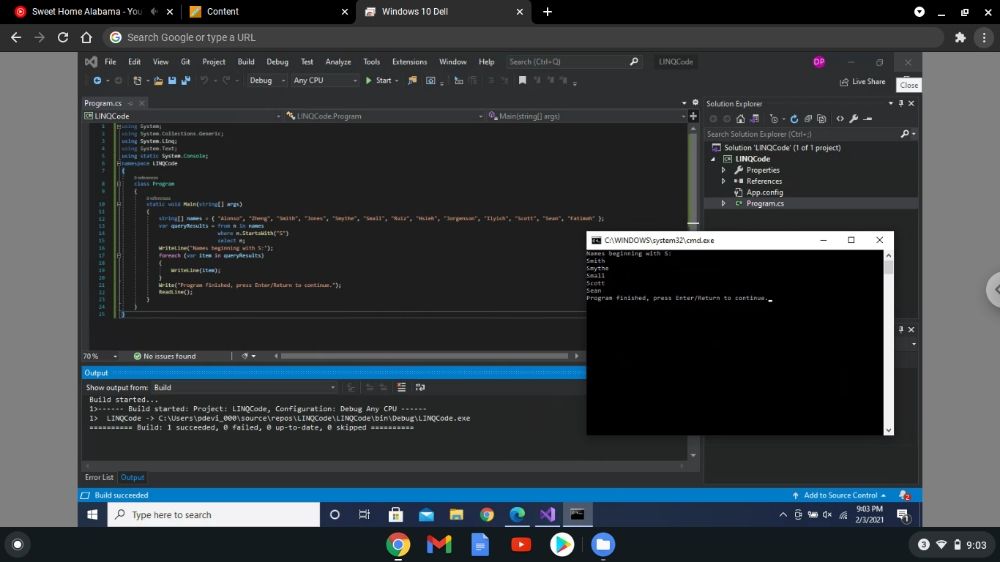Open the Debug configuration dropdown
Image resolution: width=1000 pixels, height=562 pixels.
[x=267, y=80]
